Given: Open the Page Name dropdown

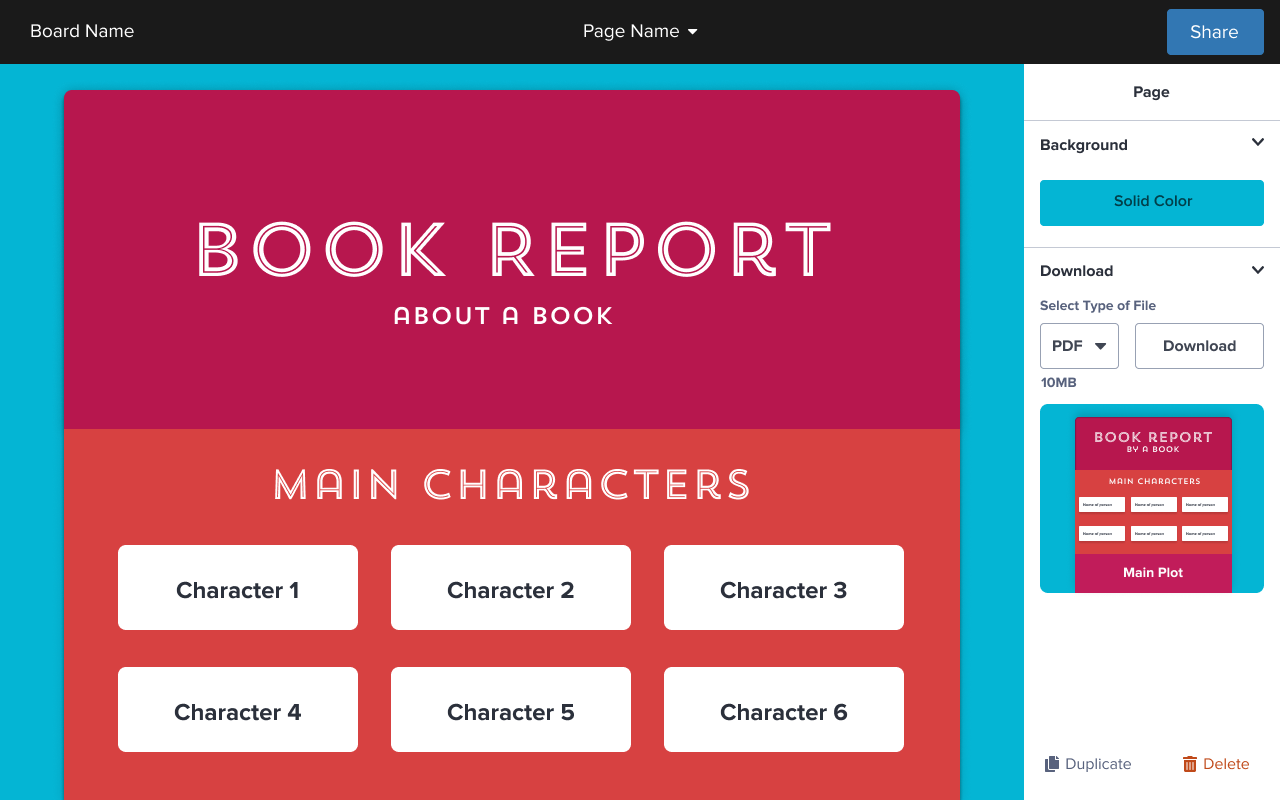Looking at the screenshot, I should coord(640,32).
